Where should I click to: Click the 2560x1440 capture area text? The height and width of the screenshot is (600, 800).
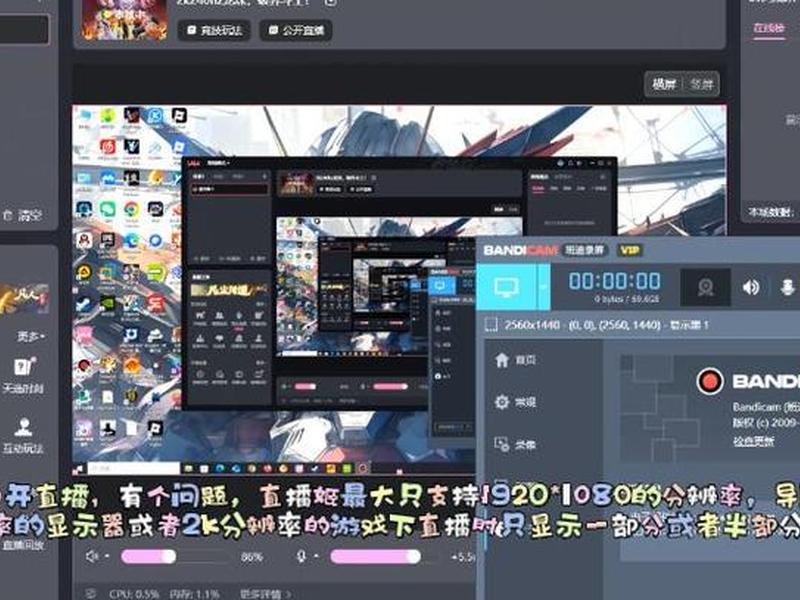point(606,325)
